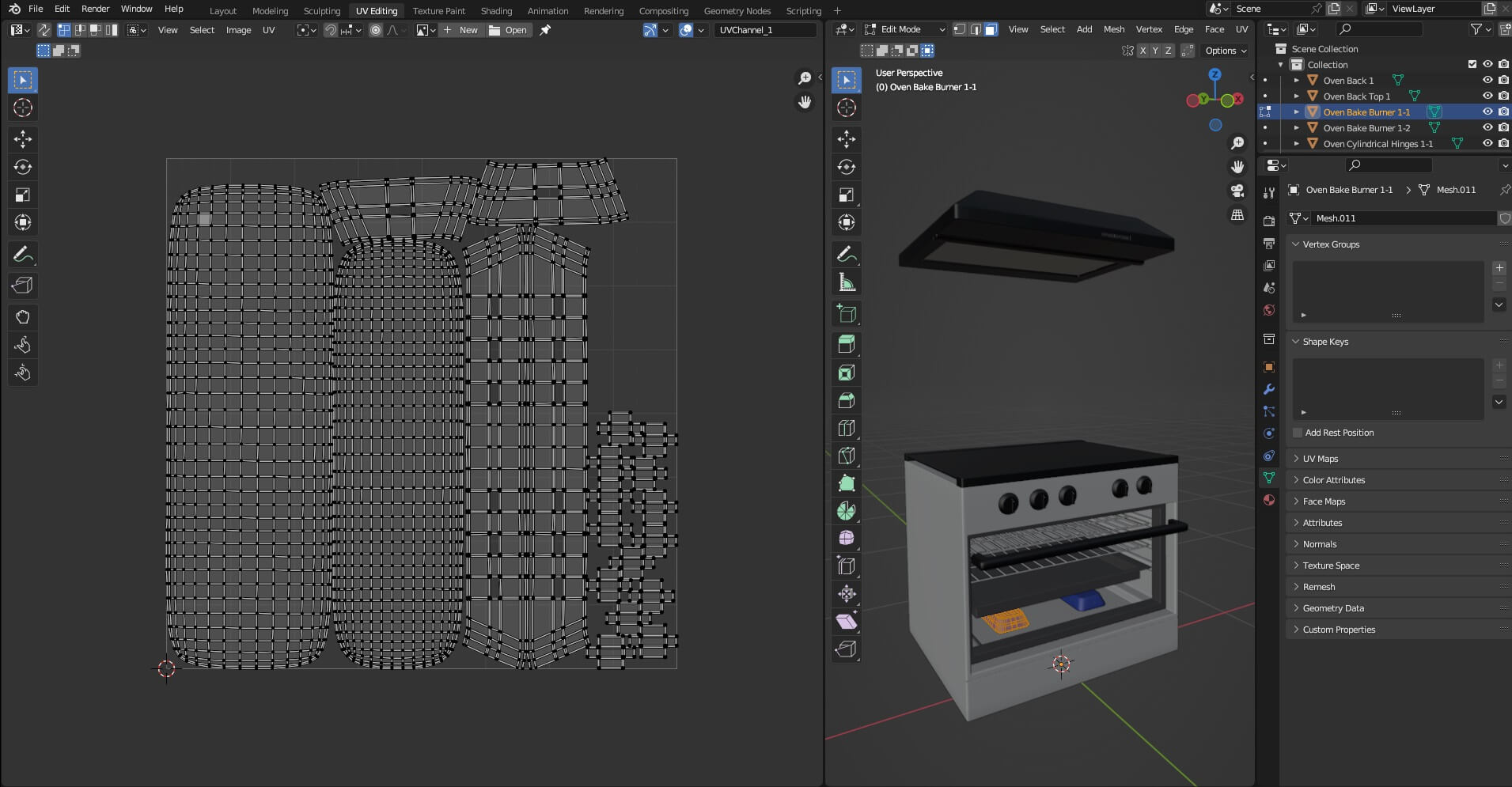
Task: Click the Mesh.011 name field
Action: [x=1403, y=218]
